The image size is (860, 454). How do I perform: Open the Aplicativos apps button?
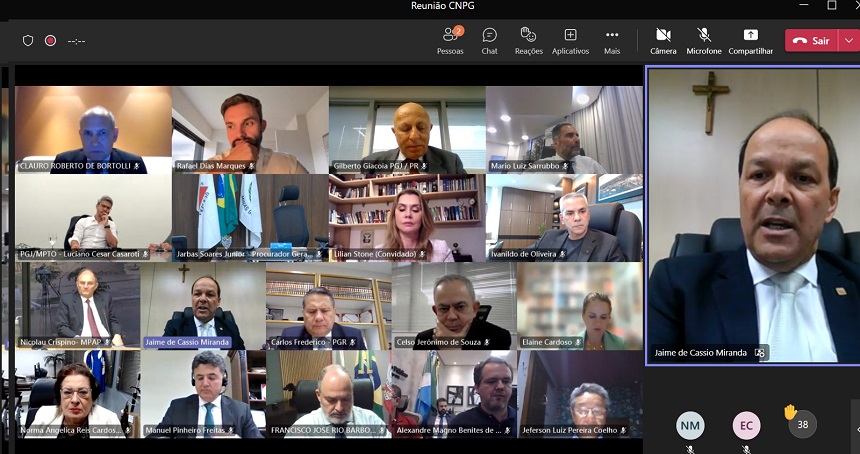click(x=570, y=40)
